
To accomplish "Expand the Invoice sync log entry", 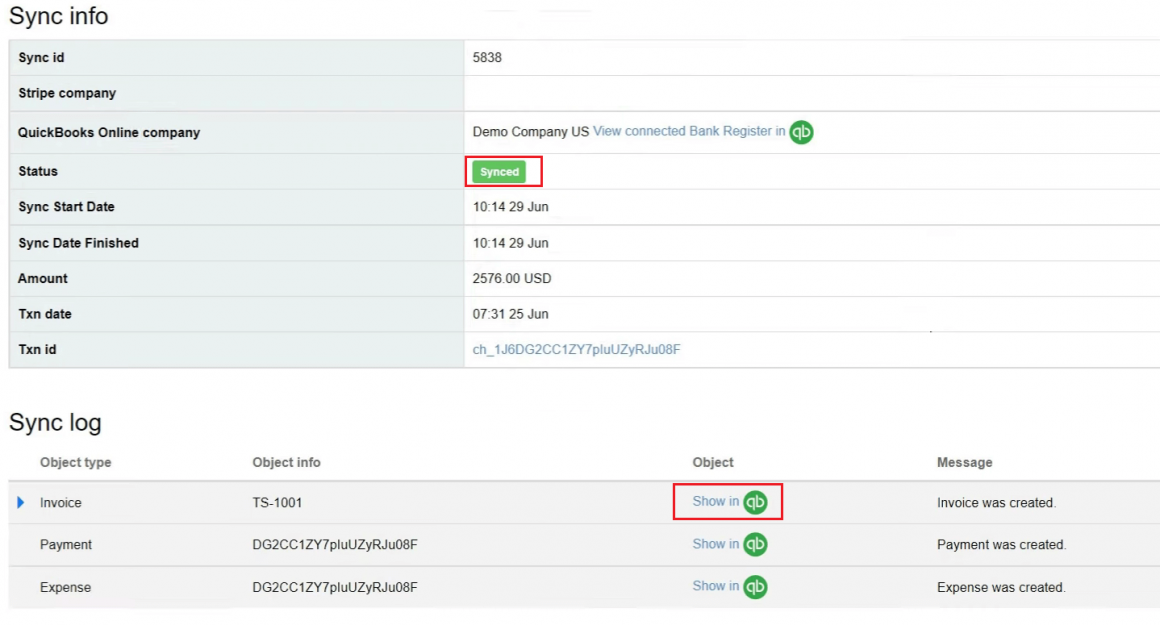I will pos(21,502).
